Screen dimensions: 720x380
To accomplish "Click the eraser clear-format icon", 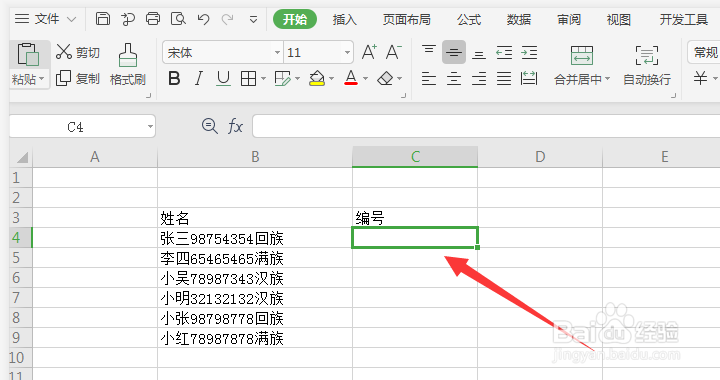I will (385, 78).
